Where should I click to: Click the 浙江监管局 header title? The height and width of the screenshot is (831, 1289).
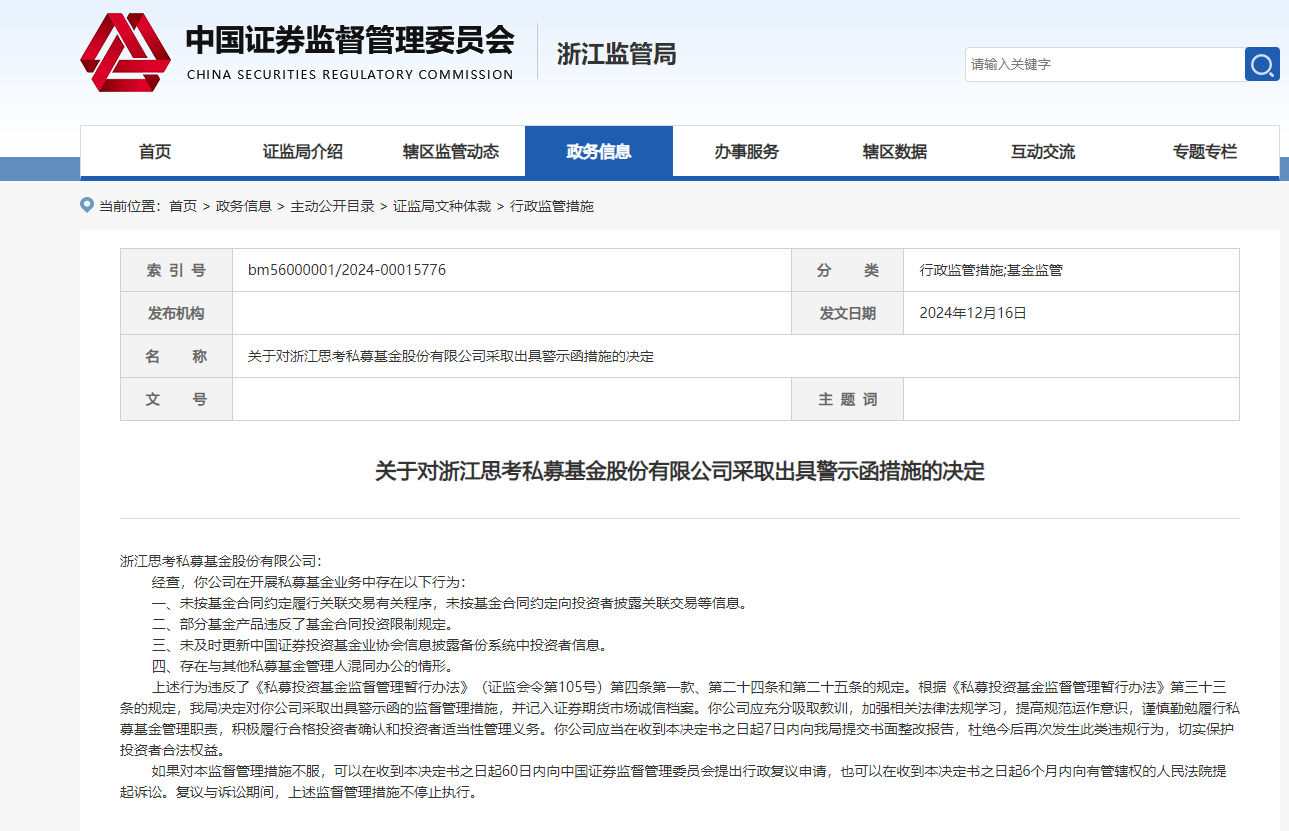[x=616, y=54]
